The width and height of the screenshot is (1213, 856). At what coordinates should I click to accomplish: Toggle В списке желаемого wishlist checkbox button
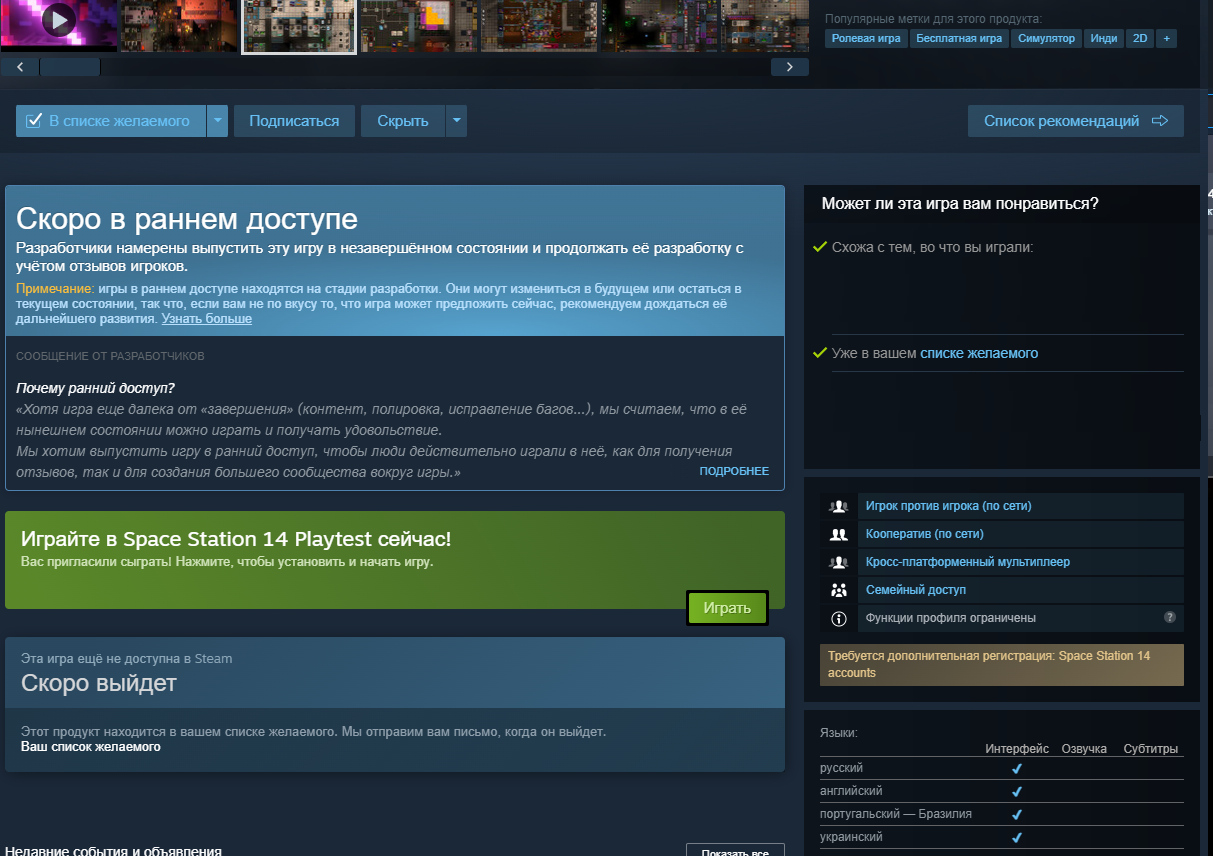point(111,121)
